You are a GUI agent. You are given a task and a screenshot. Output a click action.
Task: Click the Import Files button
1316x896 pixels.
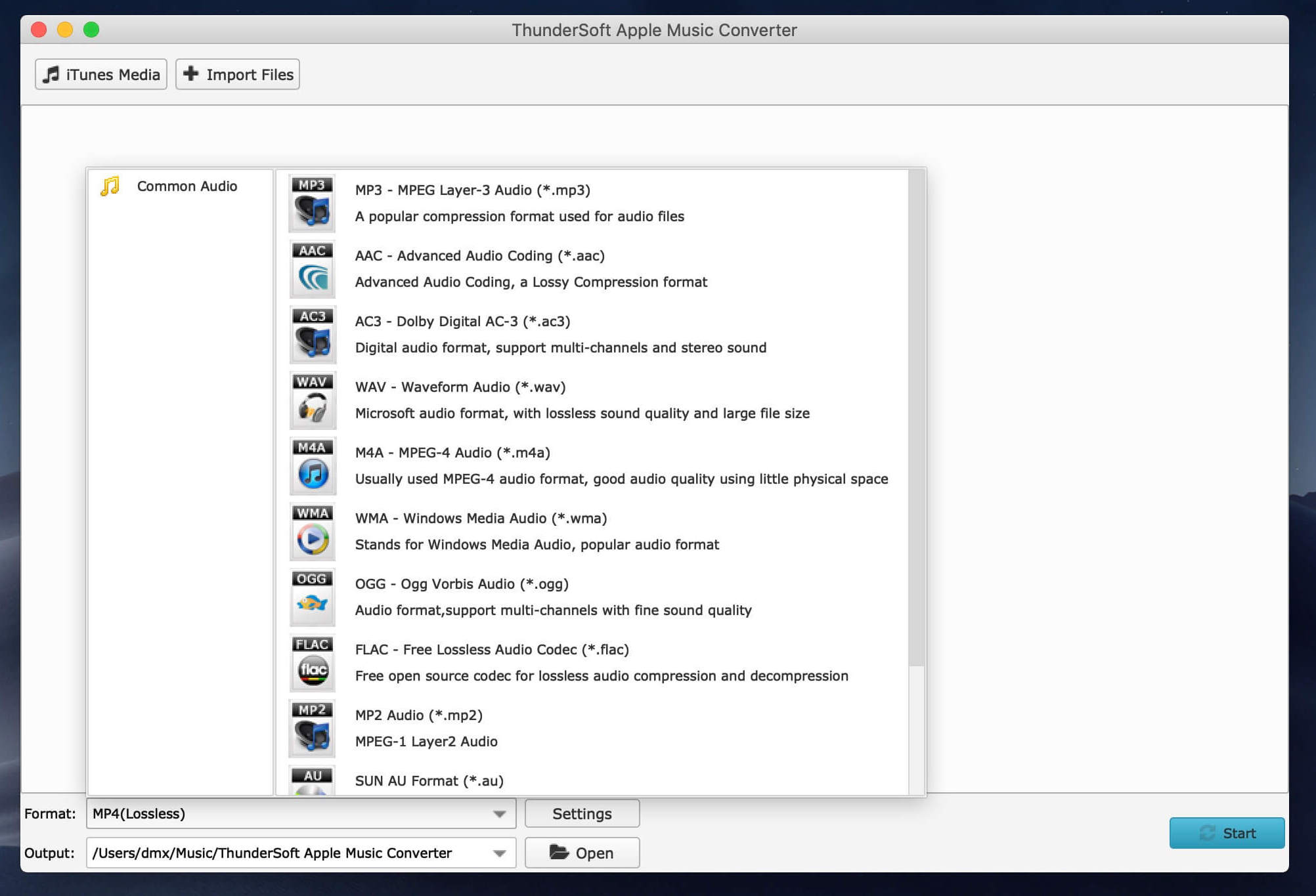click(x=238, y=74)
